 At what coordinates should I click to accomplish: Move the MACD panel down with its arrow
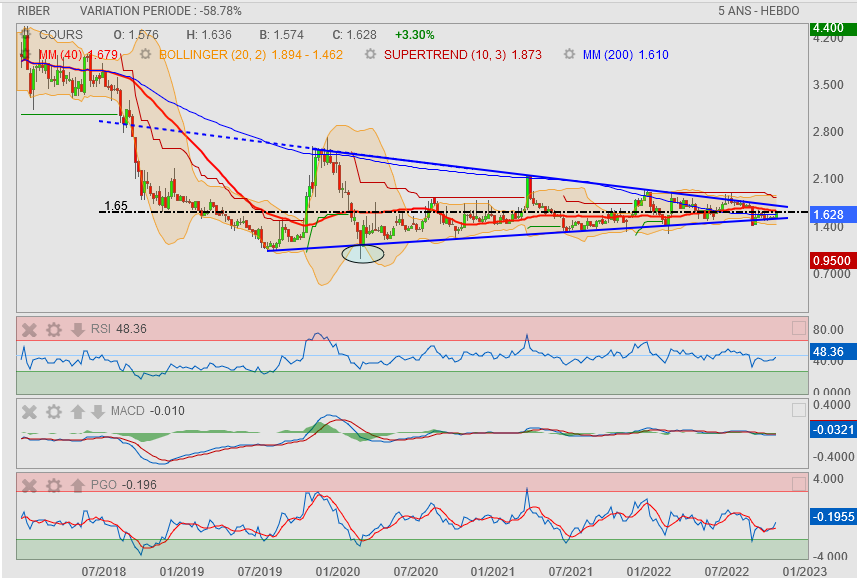tap(98, 411)
